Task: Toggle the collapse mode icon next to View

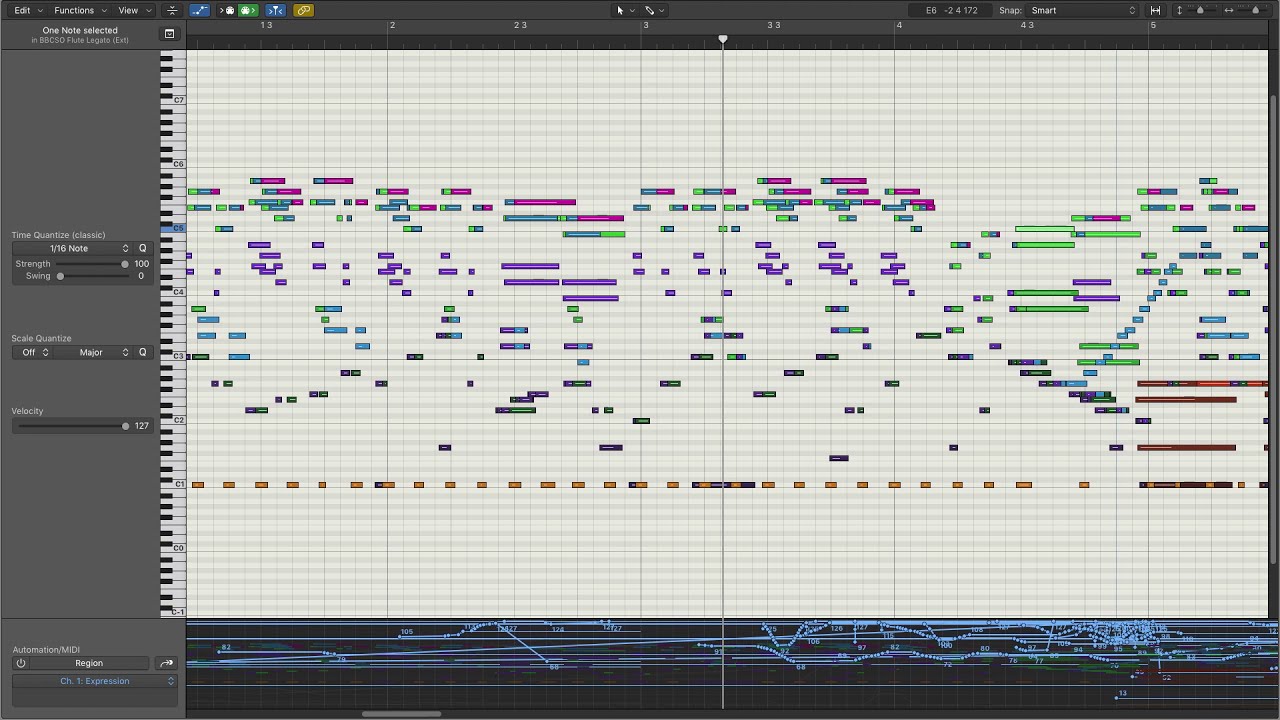Action: pyautogui.click(x=172, y=10)
